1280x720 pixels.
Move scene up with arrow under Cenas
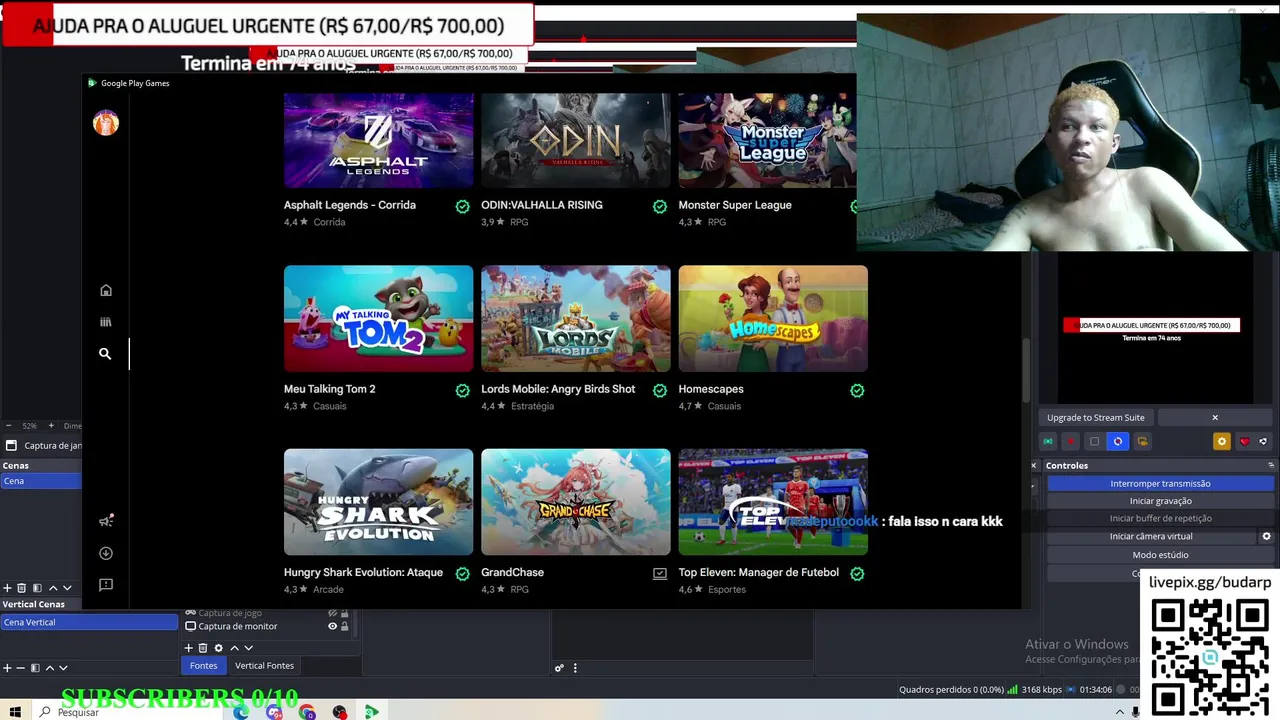point(52,588)
